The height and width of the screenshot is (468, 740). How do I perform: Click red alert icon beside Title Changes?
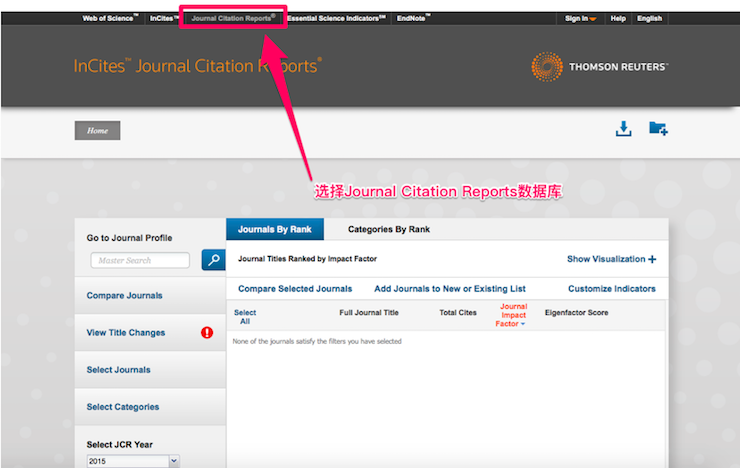click(207, 333)
